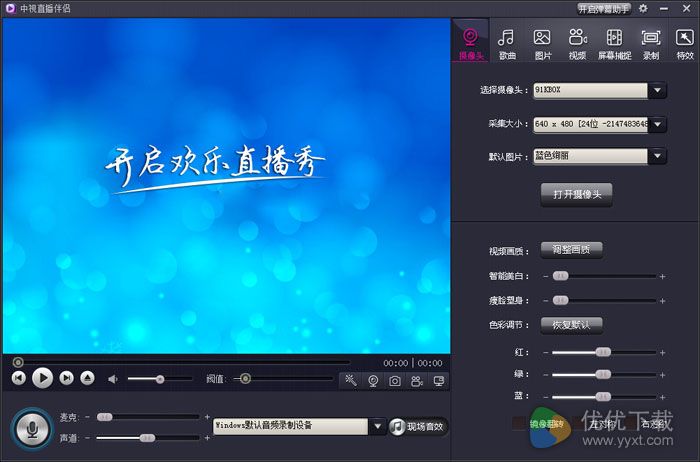Open the 屏幕捕捉 screen capture tab
This screenshot has height=462, width=700.
[x=614, y=44]
